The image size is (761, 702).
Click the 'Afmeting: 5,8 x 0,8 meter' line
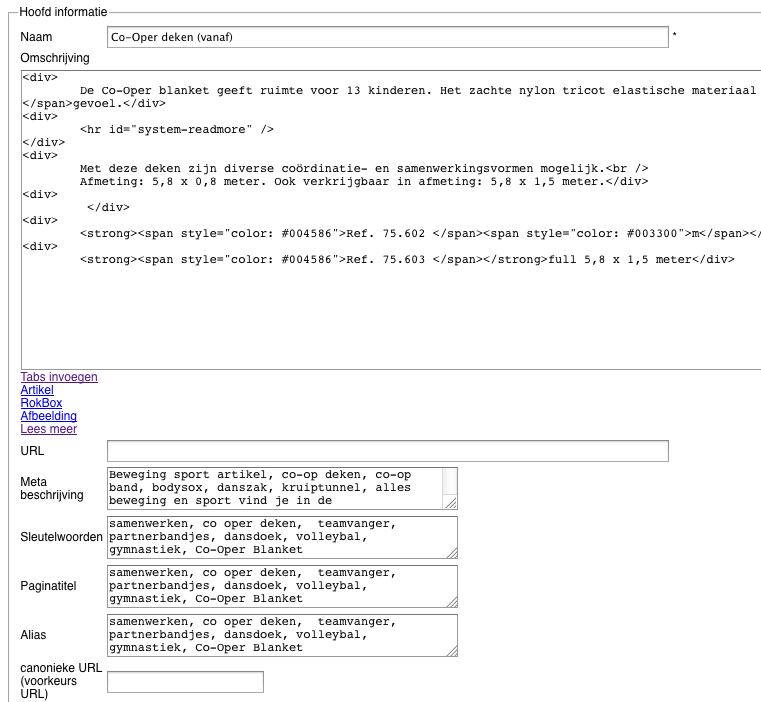364,182
